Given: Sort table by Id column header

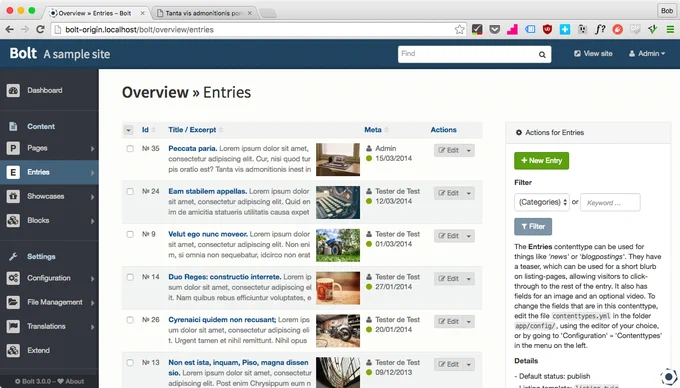Looking at the screenshot, I should click(145, 130).
